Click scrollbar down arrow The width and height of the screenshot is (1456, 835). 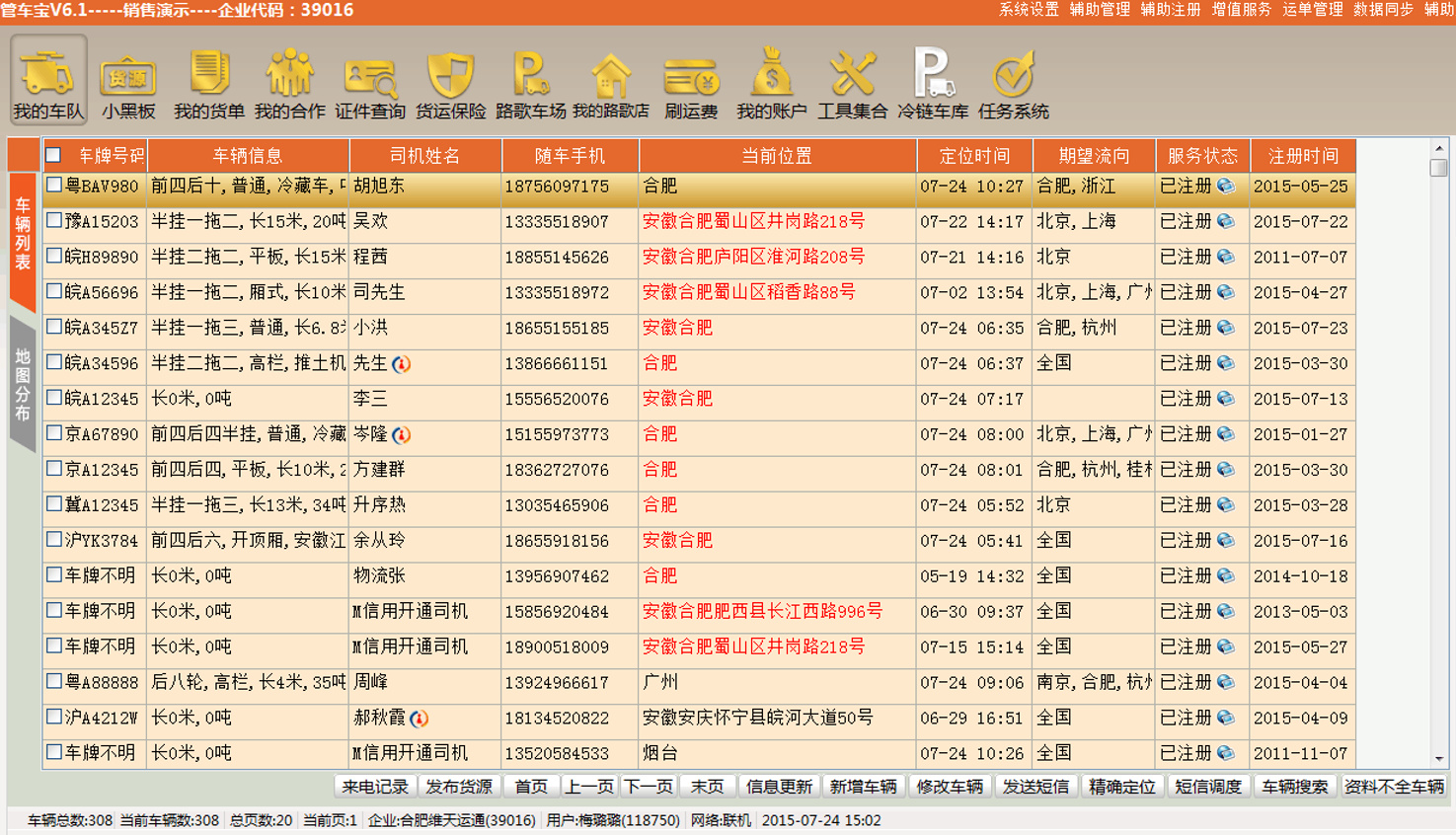(1439, 759)
